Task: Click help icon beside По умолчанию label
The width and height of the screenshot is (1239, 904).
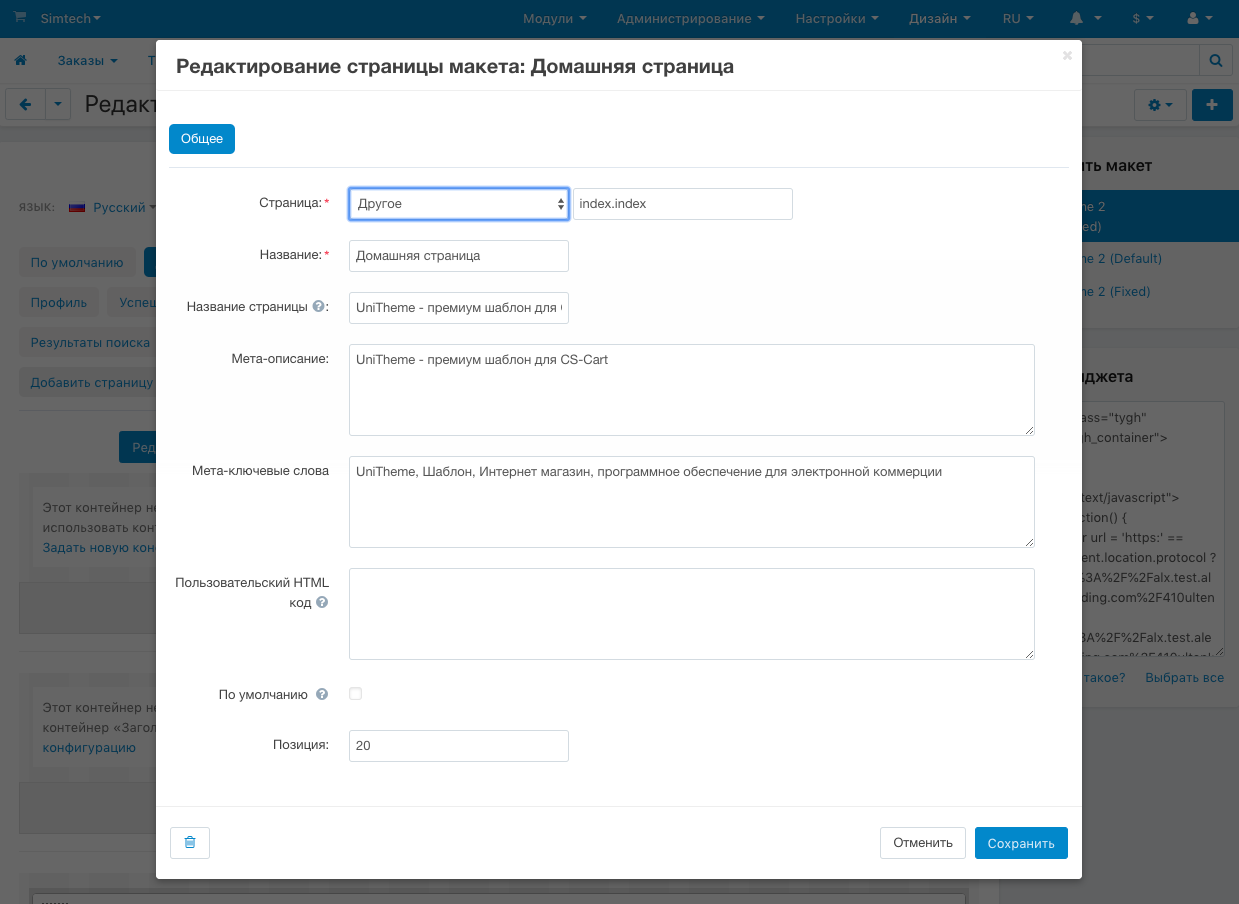Action: pos(322,694)
